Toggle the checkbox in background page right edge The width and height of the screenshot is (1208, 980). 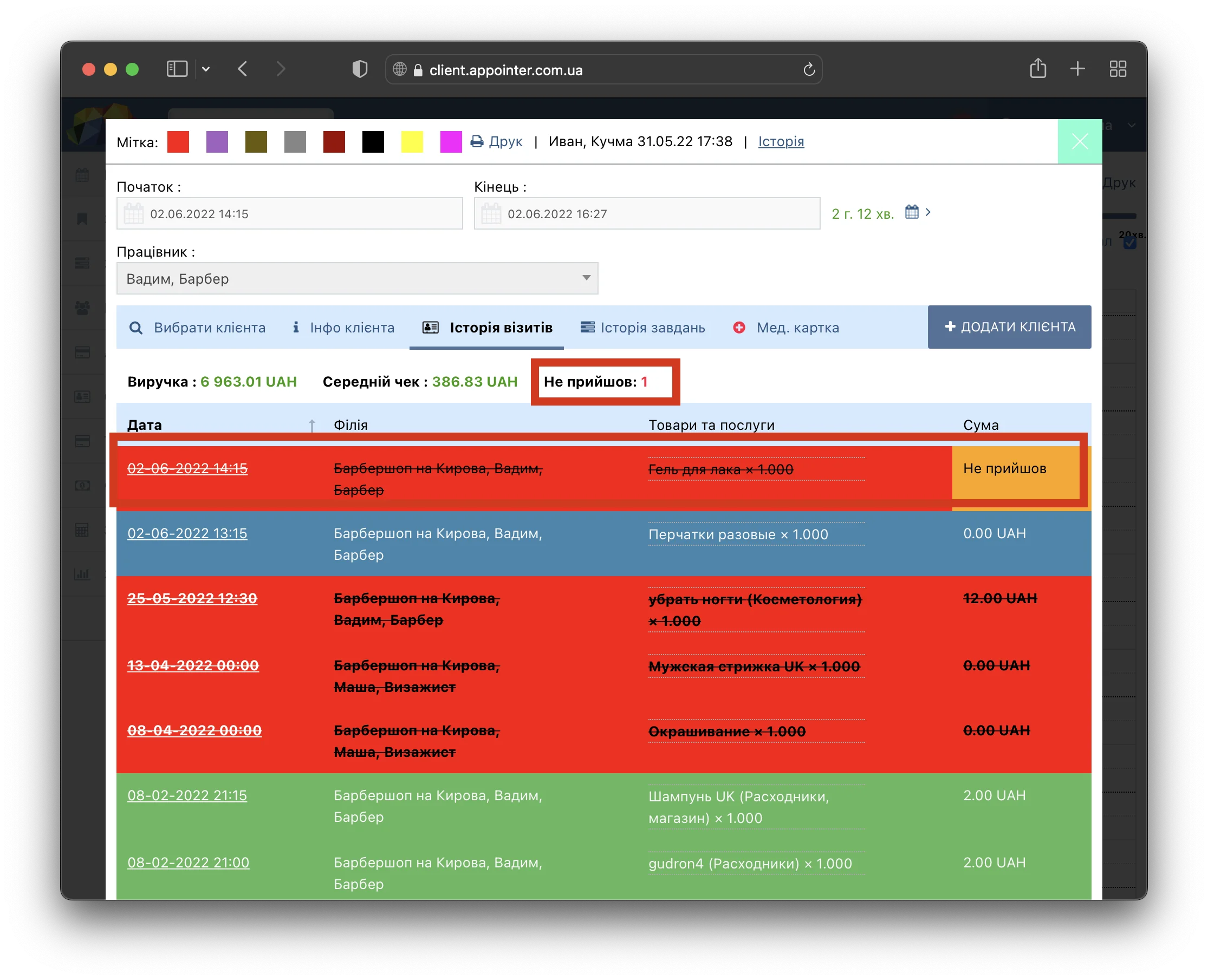[1129, 243]
